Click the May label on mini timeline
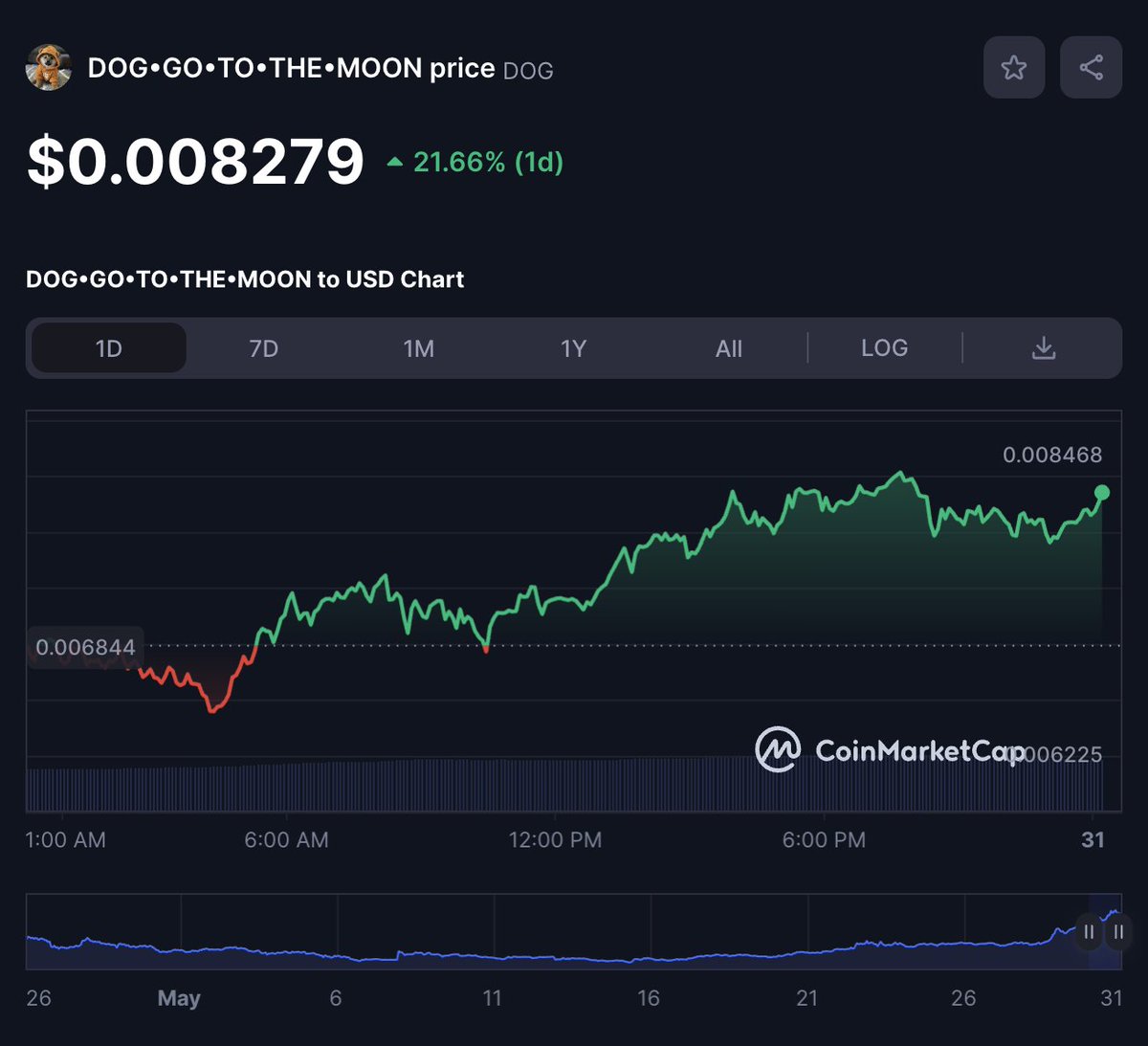The height and width of the screenshot is (1046, 1148). 179,998
